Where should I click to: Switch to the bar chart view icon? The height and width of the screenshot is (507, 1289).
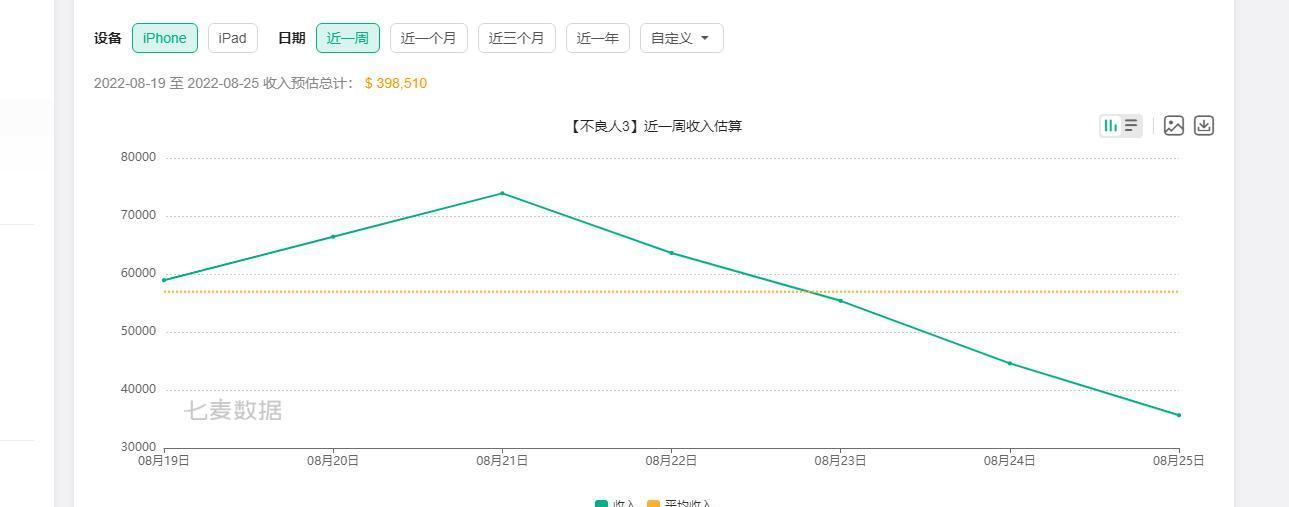tap(1110, 126)
